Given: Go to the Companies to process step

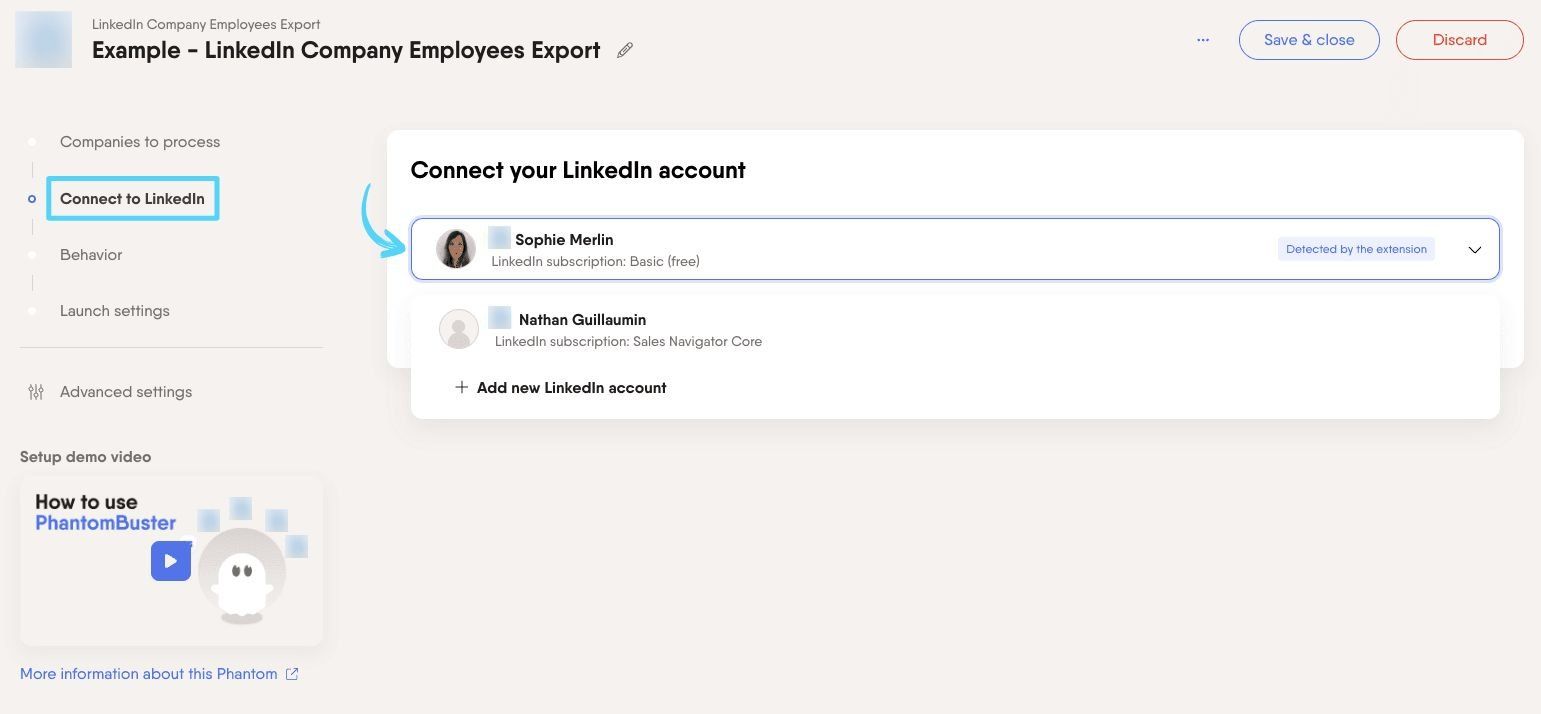Looking at the screenshot, I should (x=140, y=142).
